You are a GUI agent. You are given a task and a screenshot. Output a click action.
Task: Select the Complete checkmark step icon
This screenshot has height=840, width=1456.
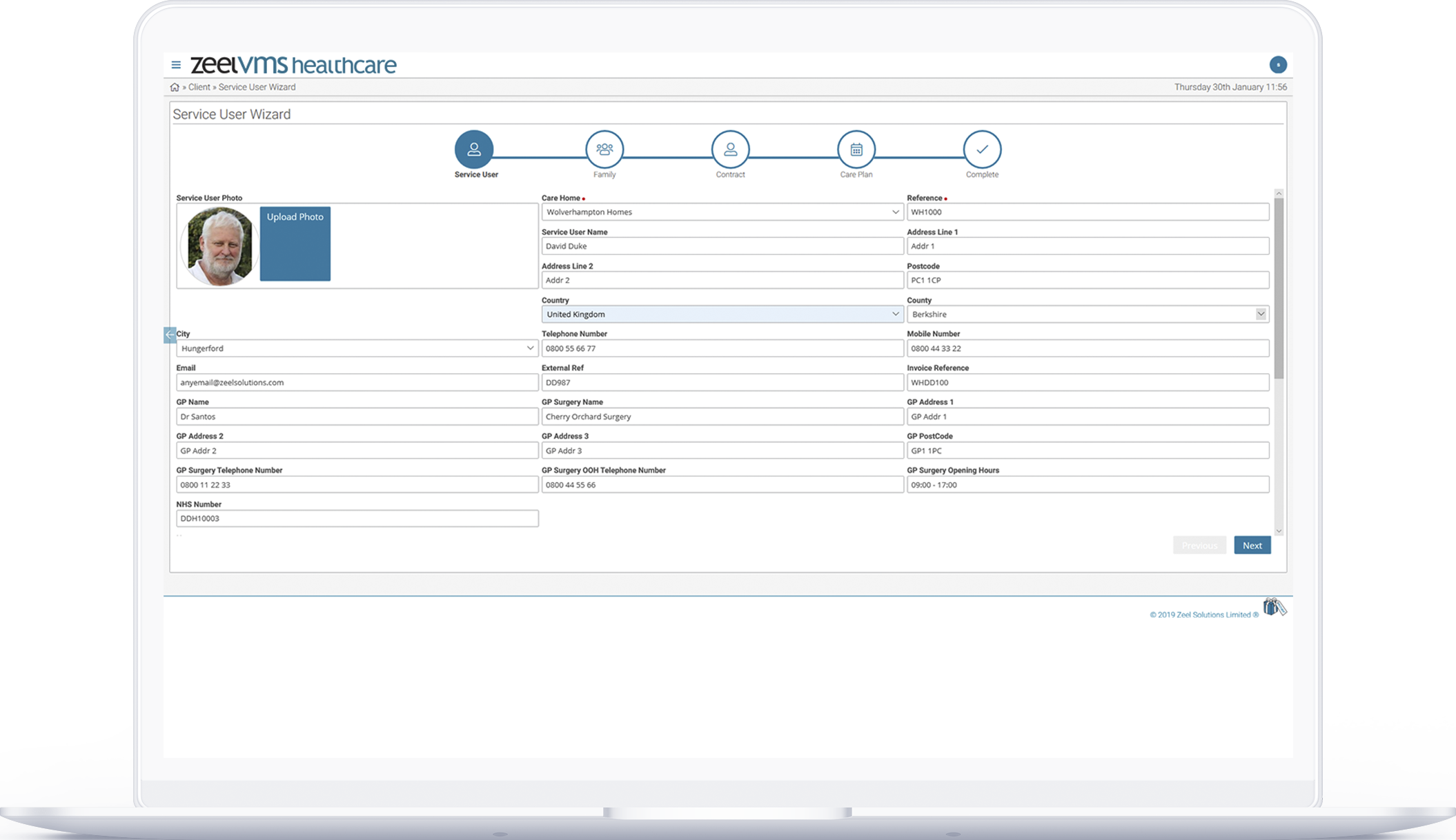coord(982,149)
